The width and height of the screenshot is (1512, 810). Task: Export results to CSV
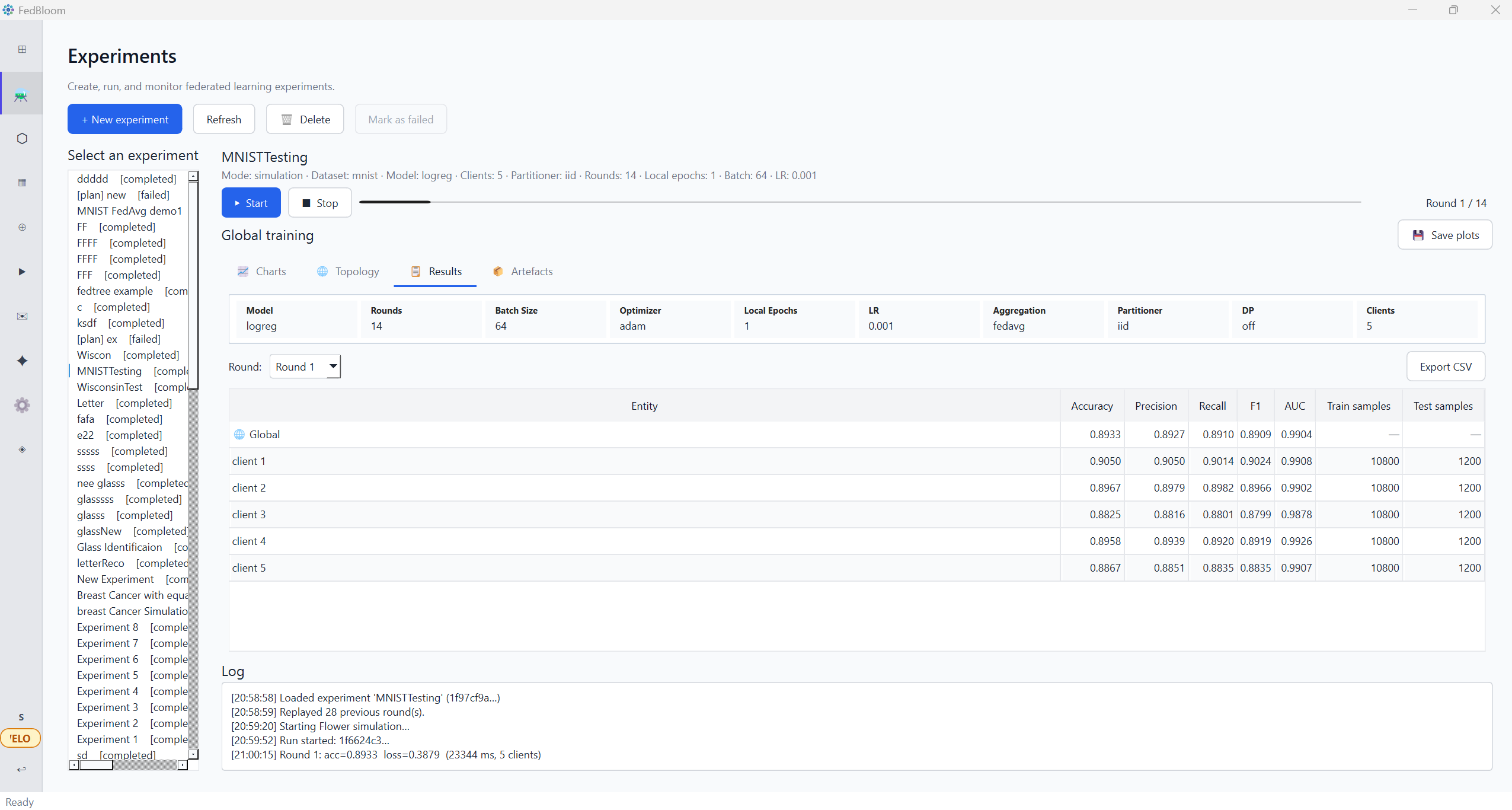1446,366
